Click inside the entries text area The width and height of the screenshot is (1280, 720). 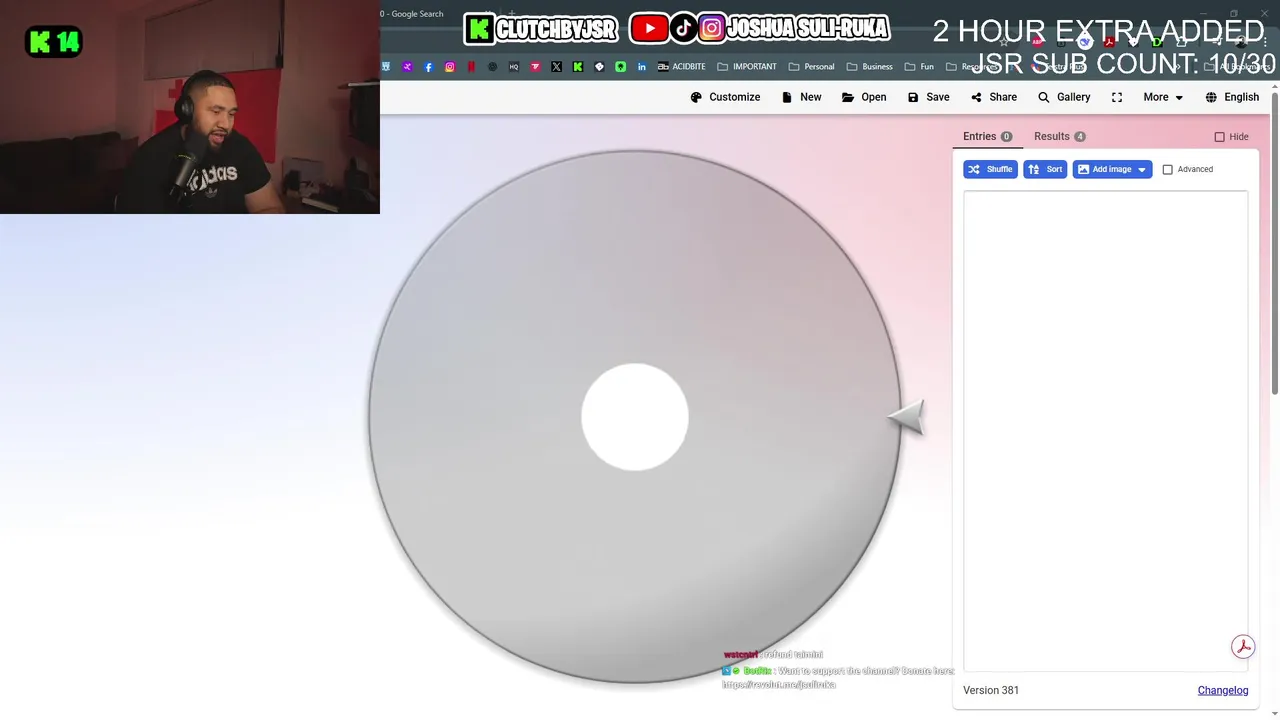pos(1105,430)
